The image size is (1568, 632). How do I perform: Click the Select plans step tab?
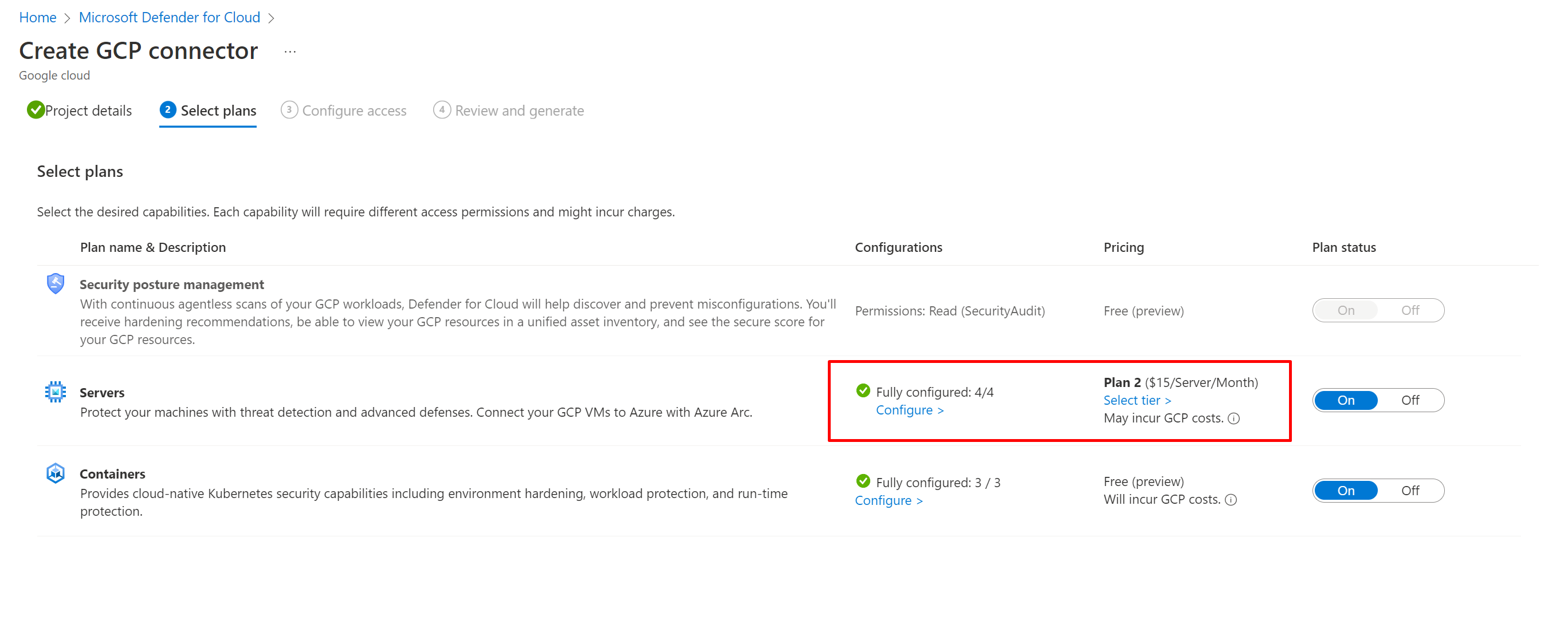(218, 110)
